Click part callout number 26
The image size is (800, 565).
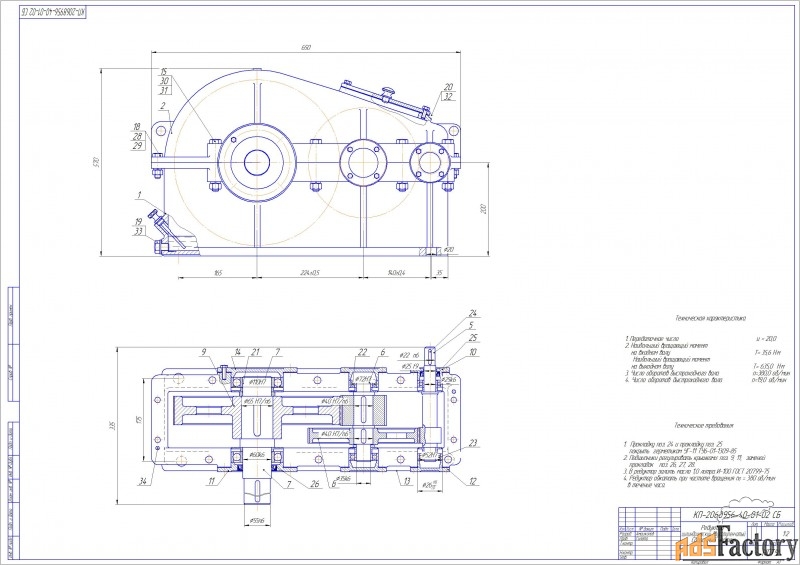(x=315, y=483)
